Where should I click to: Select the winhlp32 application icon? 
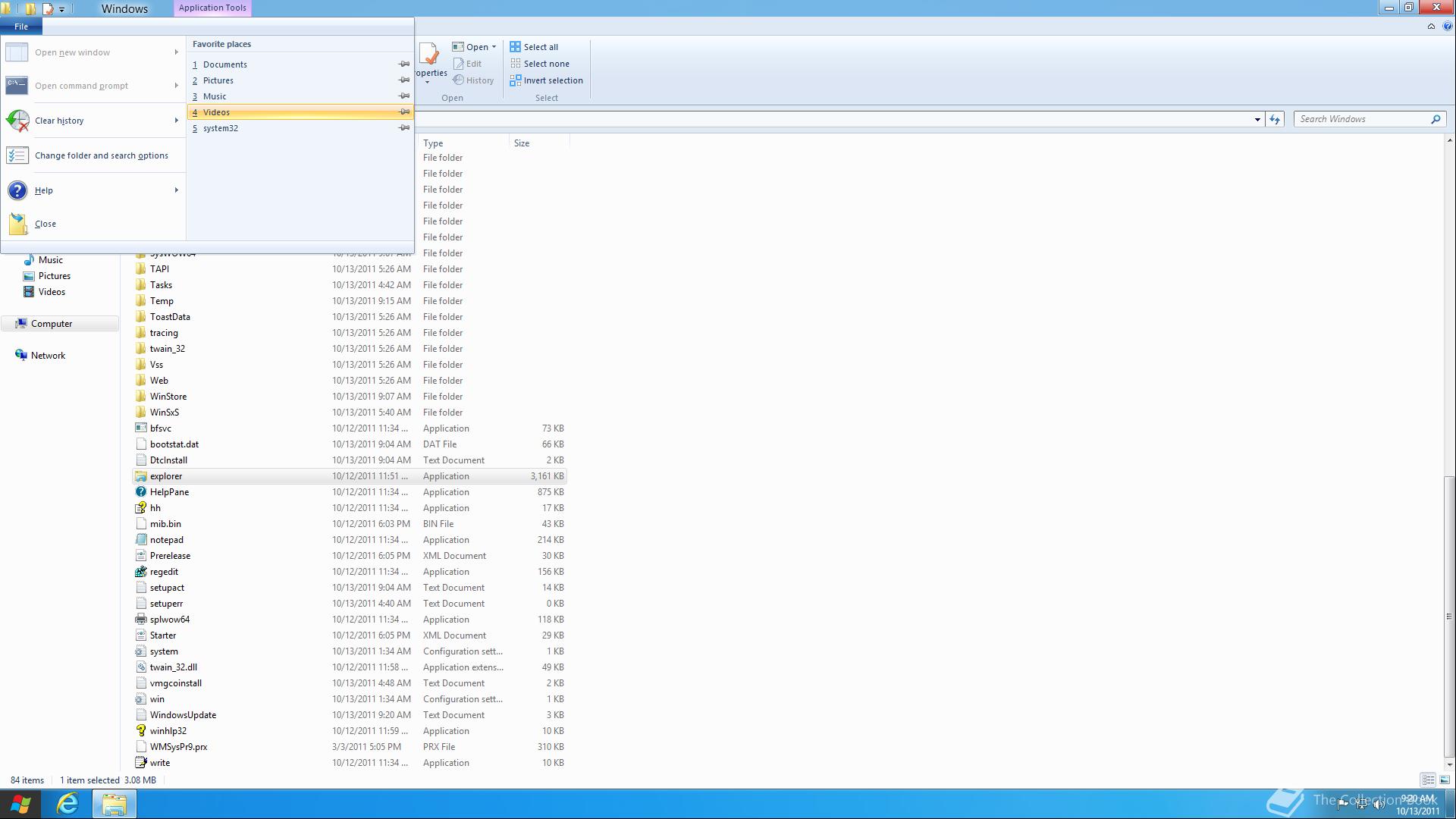click(140, 731)
